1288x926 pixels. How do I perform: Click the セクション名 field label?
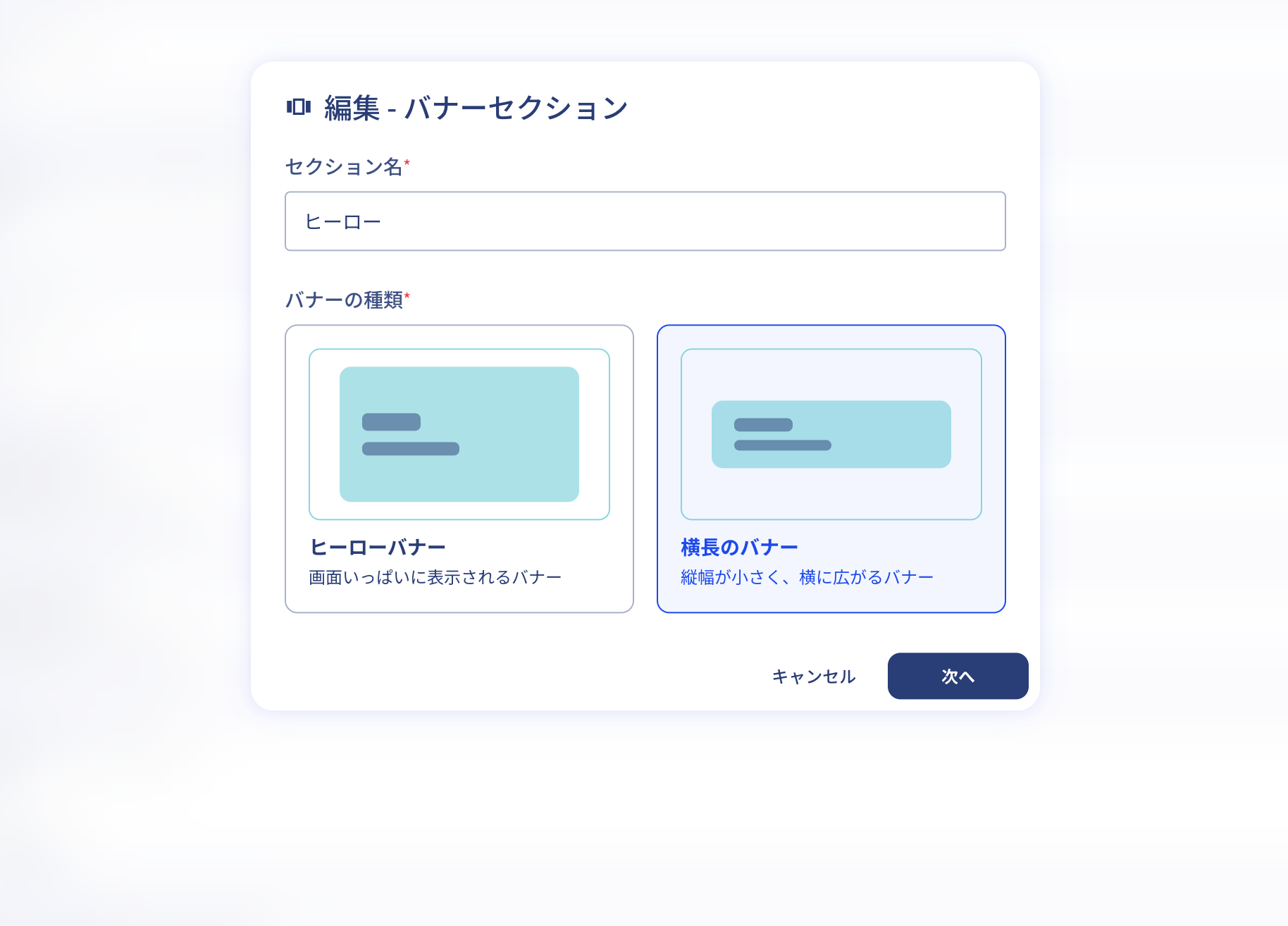click(x=343, y=167)
